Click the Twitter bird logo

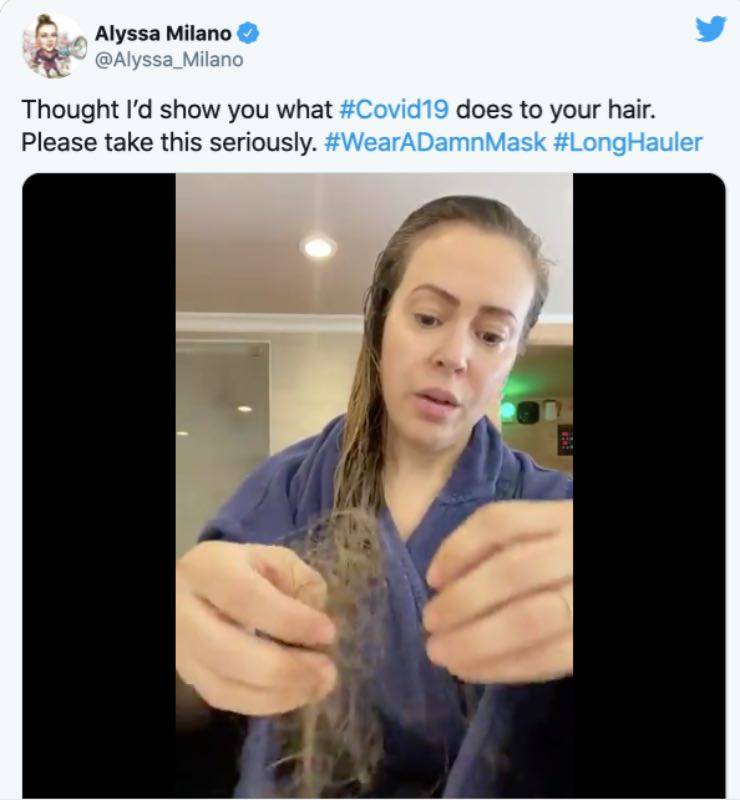(711, 29)
